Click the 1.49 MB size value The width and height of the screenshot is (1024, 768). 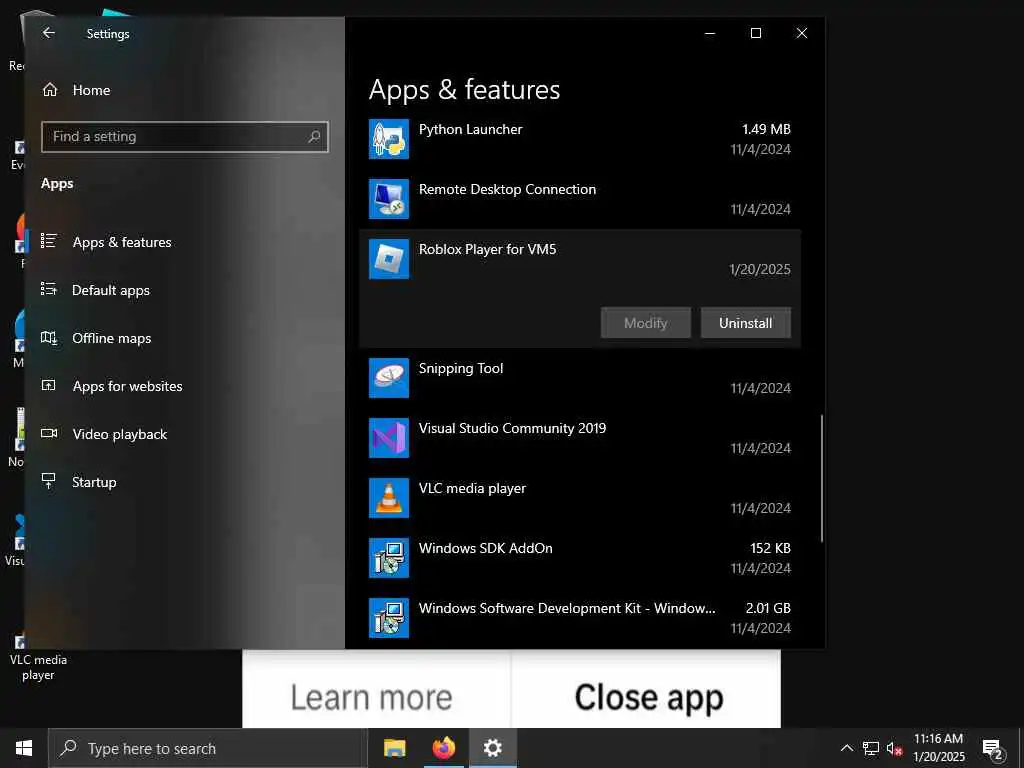pyautogui.click(x=766, y=129)
